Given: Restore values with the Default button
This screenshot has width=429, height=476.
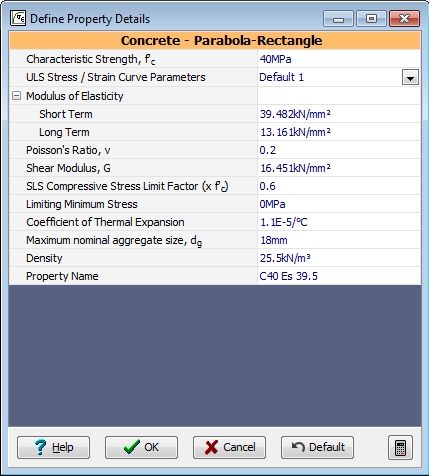Looking at the screenshot, I should click(317, 447).
